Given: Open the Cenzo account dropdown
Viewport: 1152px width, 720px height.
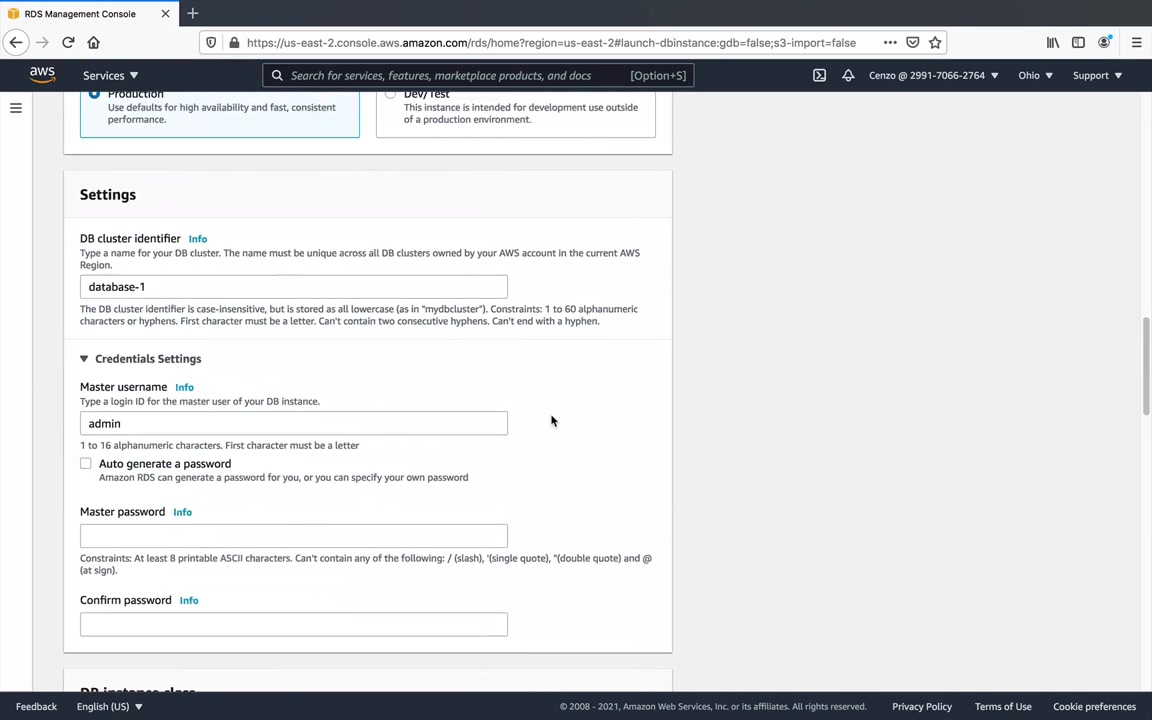Looking at the screenshot, I should [933, 76].
